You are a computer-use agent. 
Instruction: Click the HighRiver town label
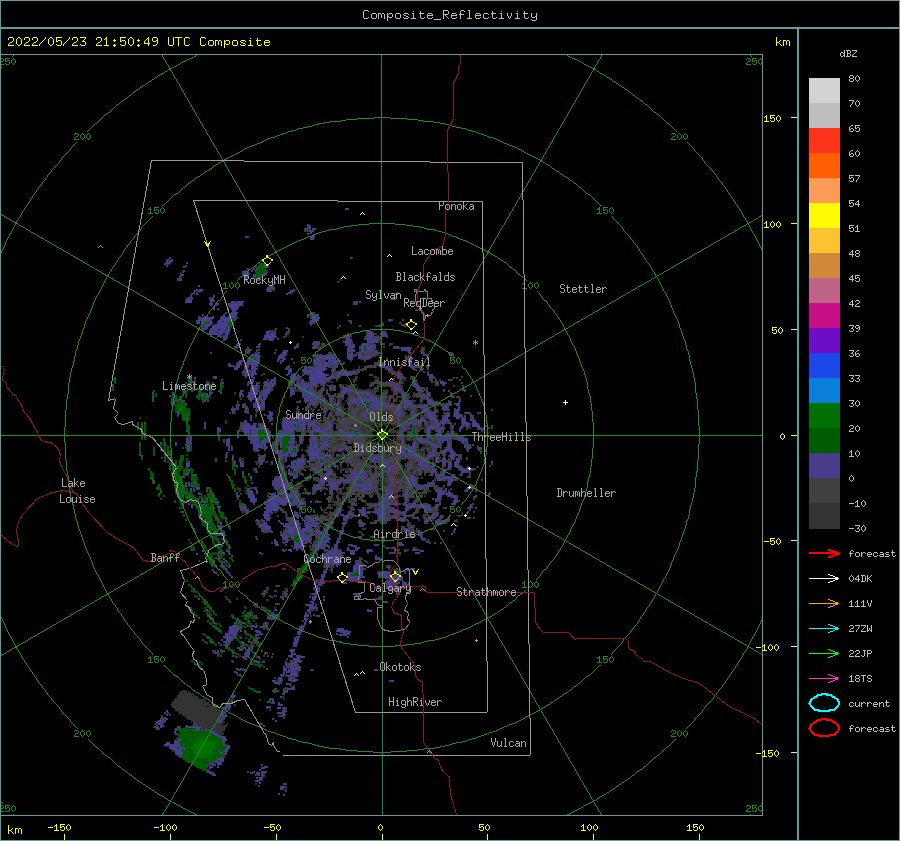[415, 702]
